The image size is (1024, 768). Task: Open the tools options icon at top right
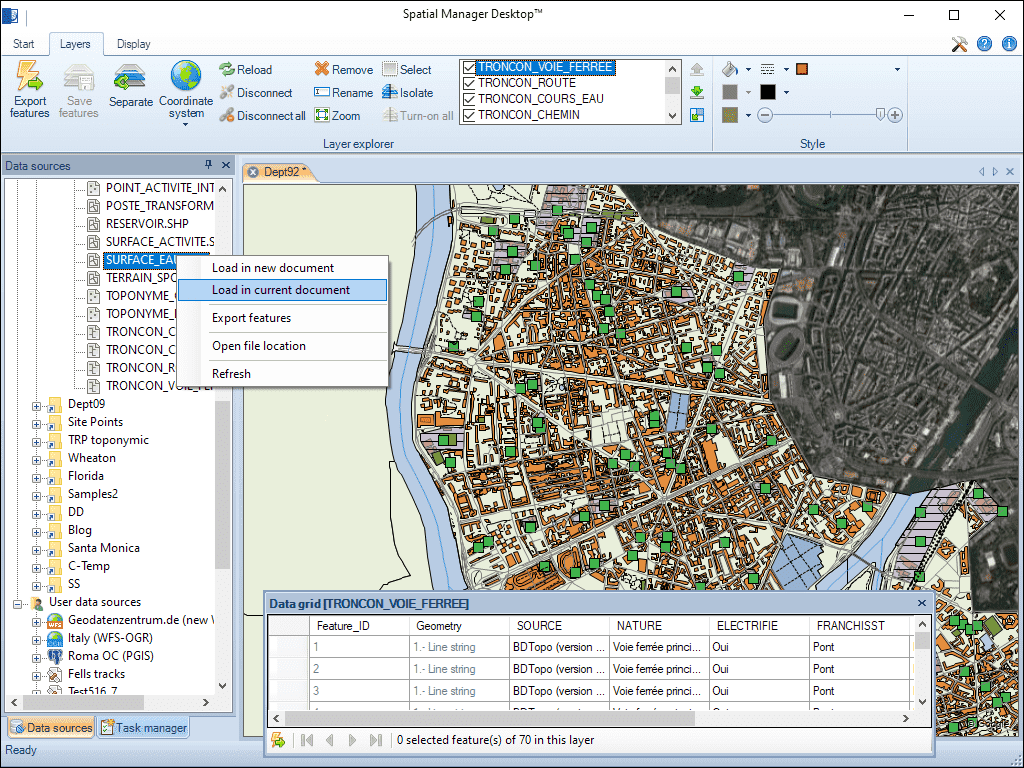(959, 44)
